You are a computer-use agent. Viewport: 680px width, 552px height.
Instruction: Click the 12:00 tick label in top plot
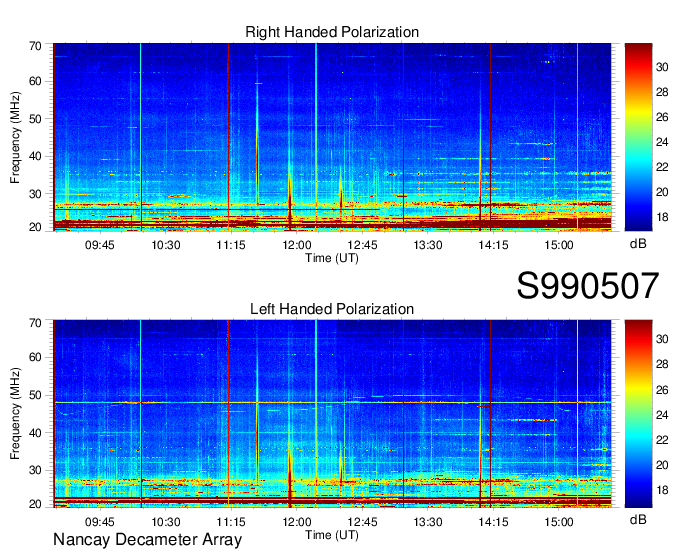click(297, 245)
